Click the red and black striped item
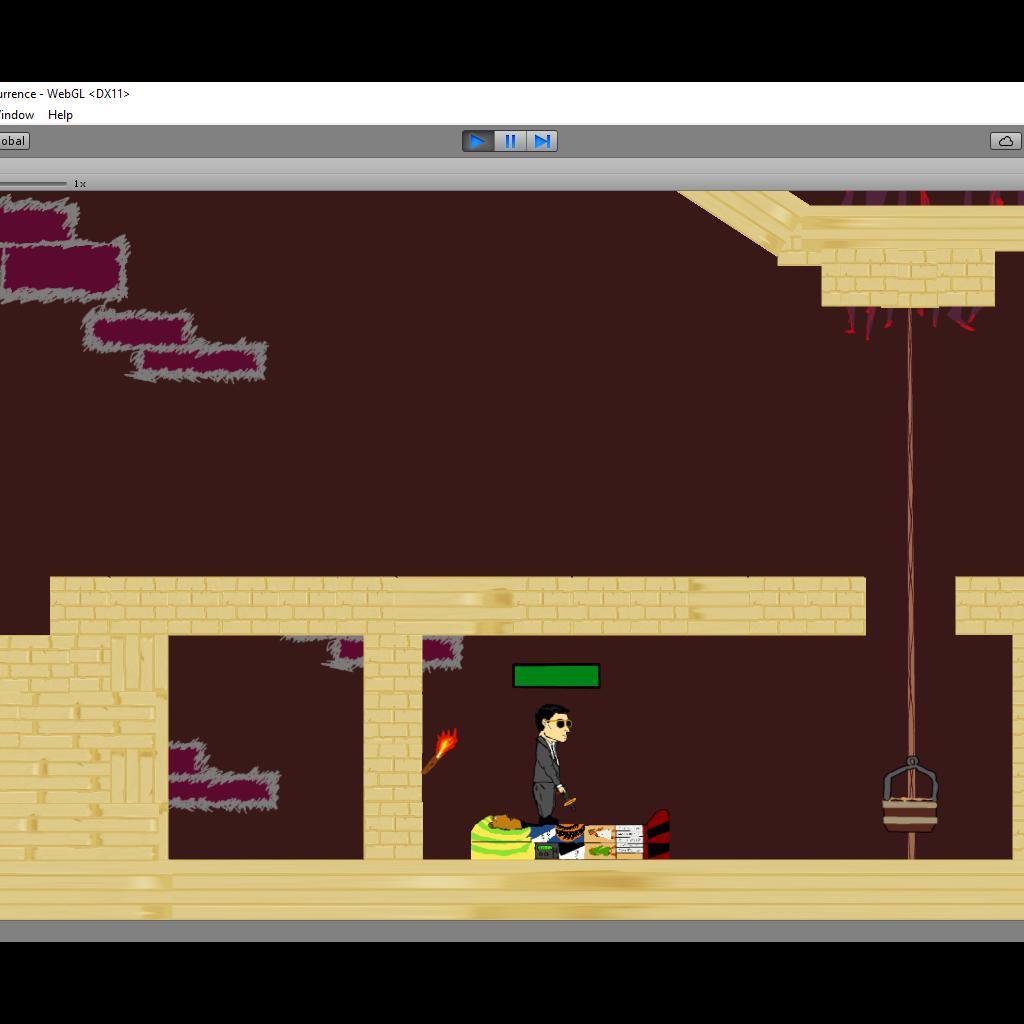The width and height of the screenshot is (1024, 1024). [x=658, y=835]
